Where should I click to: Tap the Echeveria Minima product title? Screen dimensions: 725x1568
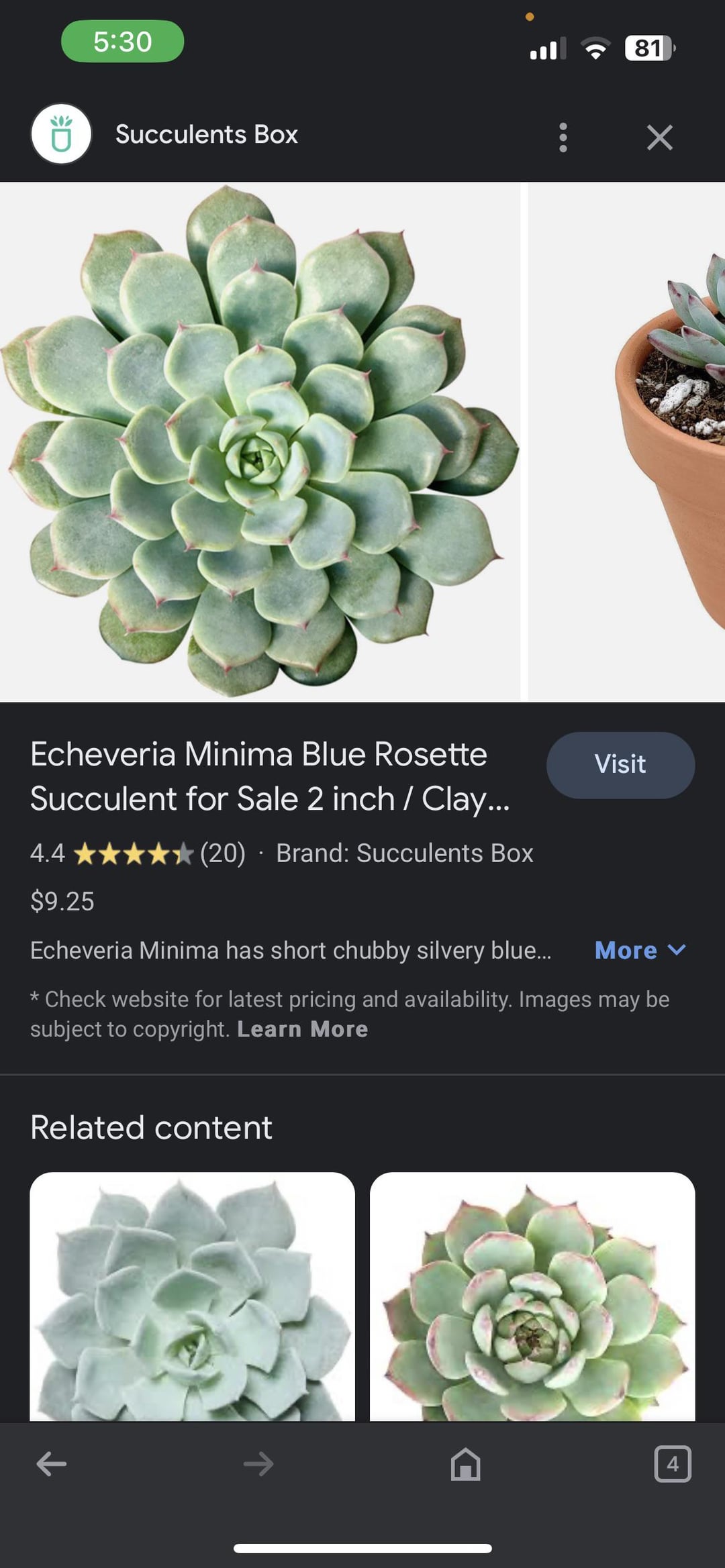[270, 776]
